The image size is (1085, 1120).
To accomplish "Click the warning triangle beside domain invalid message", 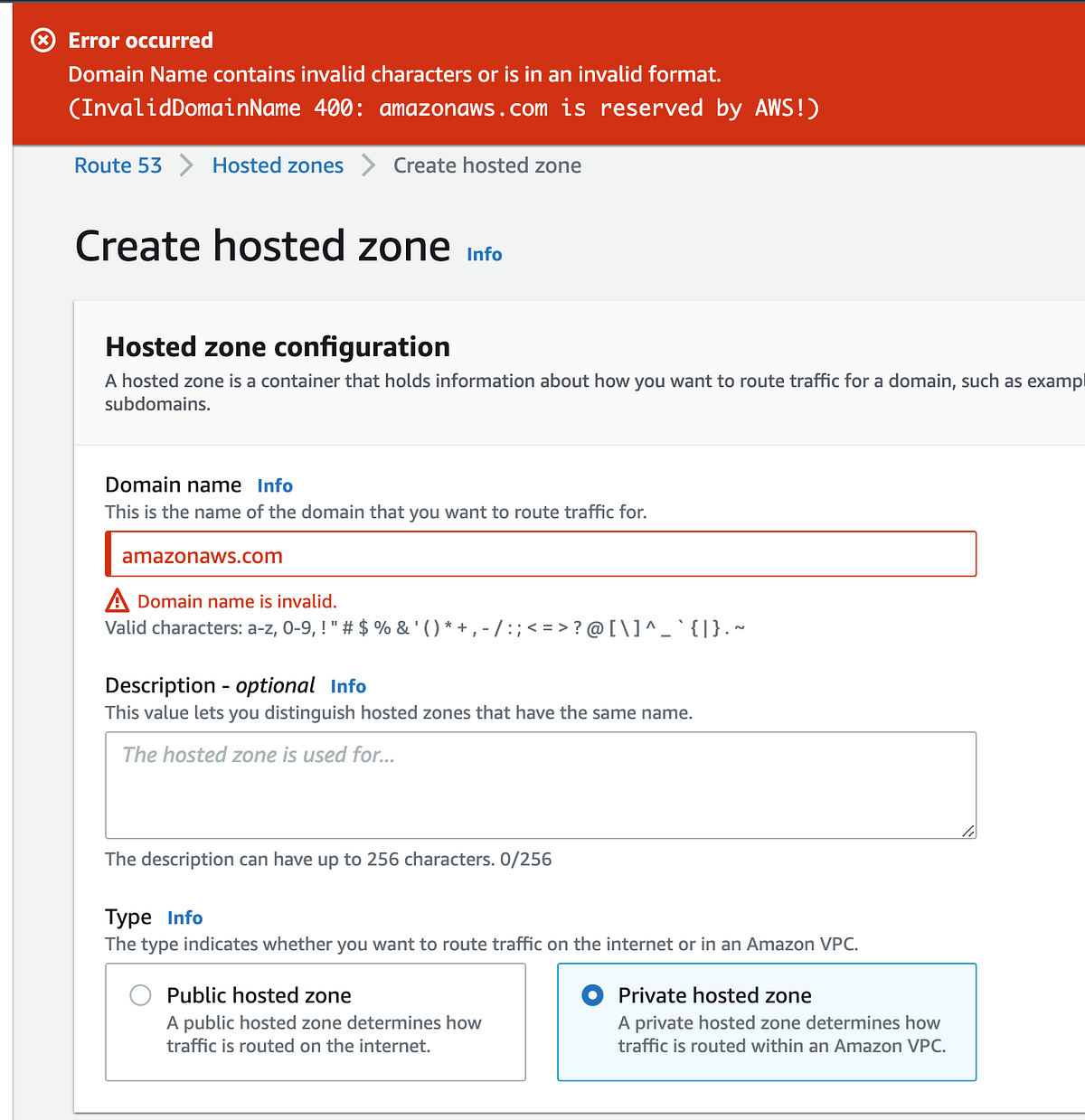I will click(117, 599).
